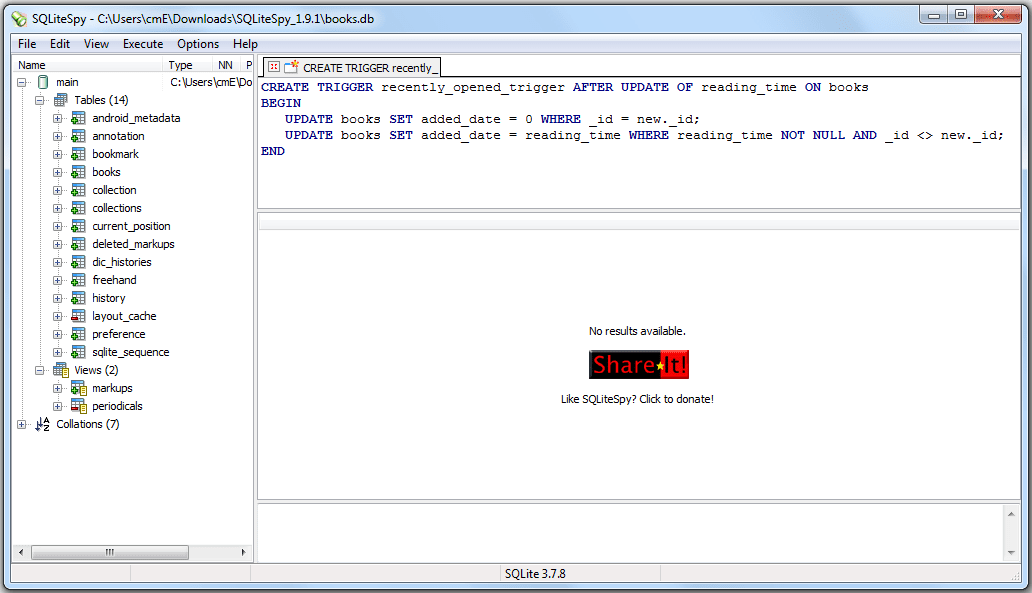Click the SQLiteSpy app icon in title bar
1032x593 pixels.
pos(20,19)
